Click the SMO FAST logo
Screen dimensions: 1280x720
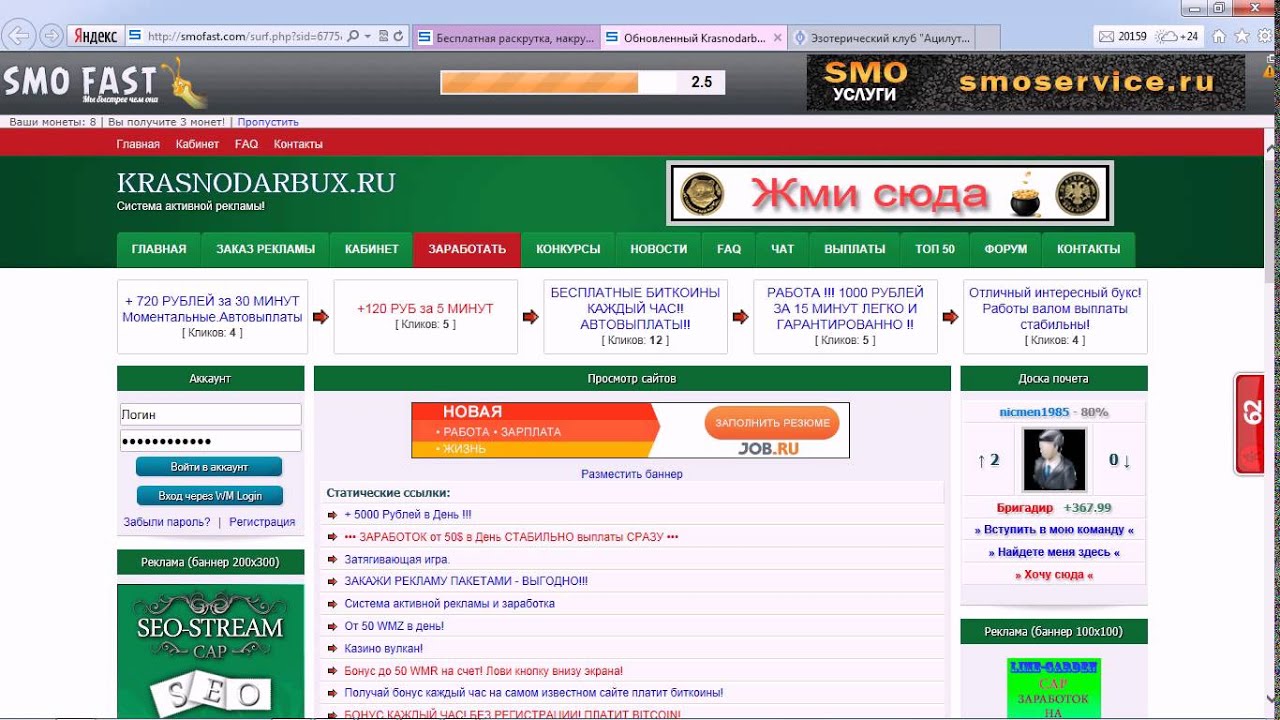104,83
